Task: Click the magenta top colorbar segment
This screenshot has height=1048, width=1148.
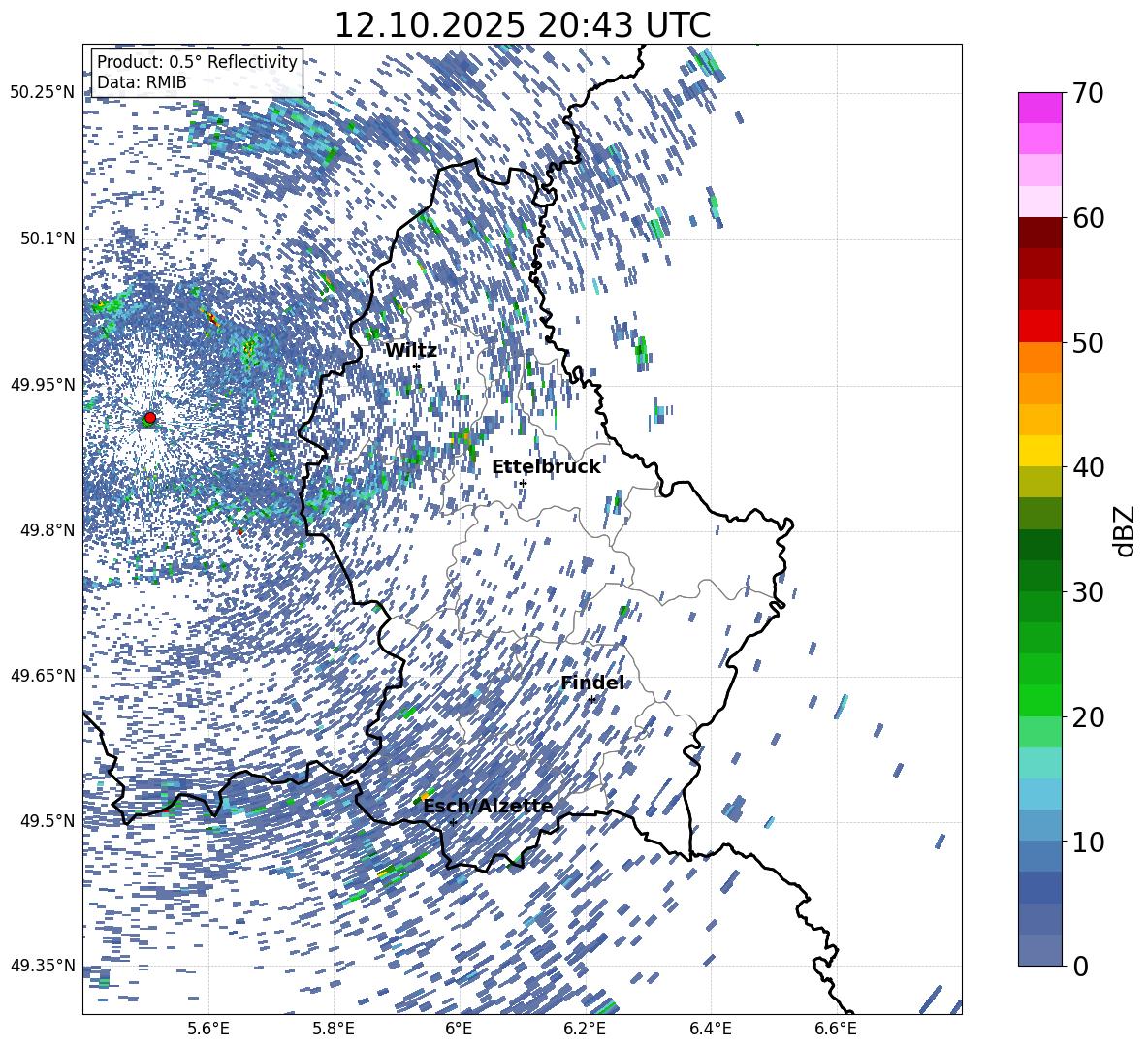Action: (1039, 109)
